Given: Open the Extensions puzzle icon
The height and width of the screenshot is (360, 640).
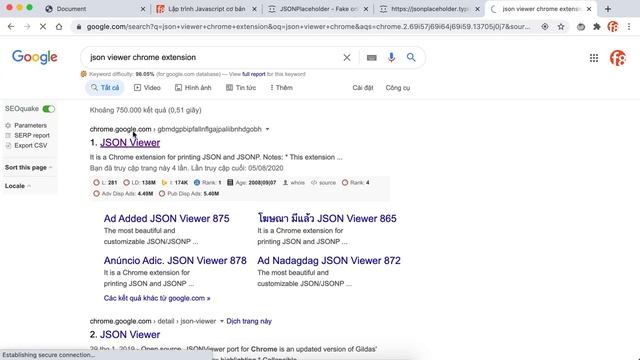Looking at the screenshot, I should click(597, 27).
